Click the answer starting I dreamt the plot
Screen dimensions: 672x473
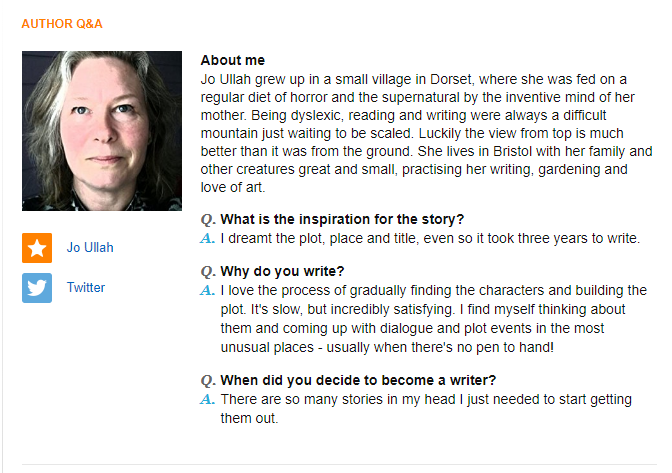(429, 238)
